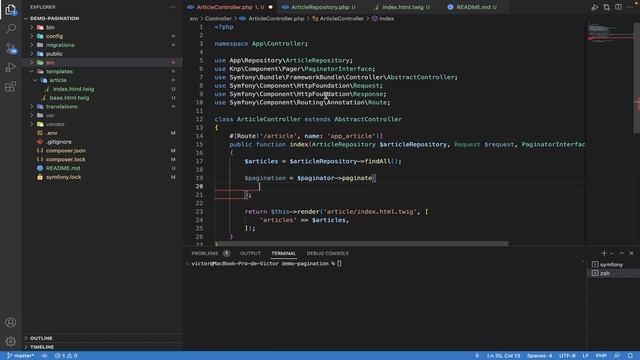Open the .env file
This screenshot has height=360, width=640.
pyautogui.click(x=52, y=133)
